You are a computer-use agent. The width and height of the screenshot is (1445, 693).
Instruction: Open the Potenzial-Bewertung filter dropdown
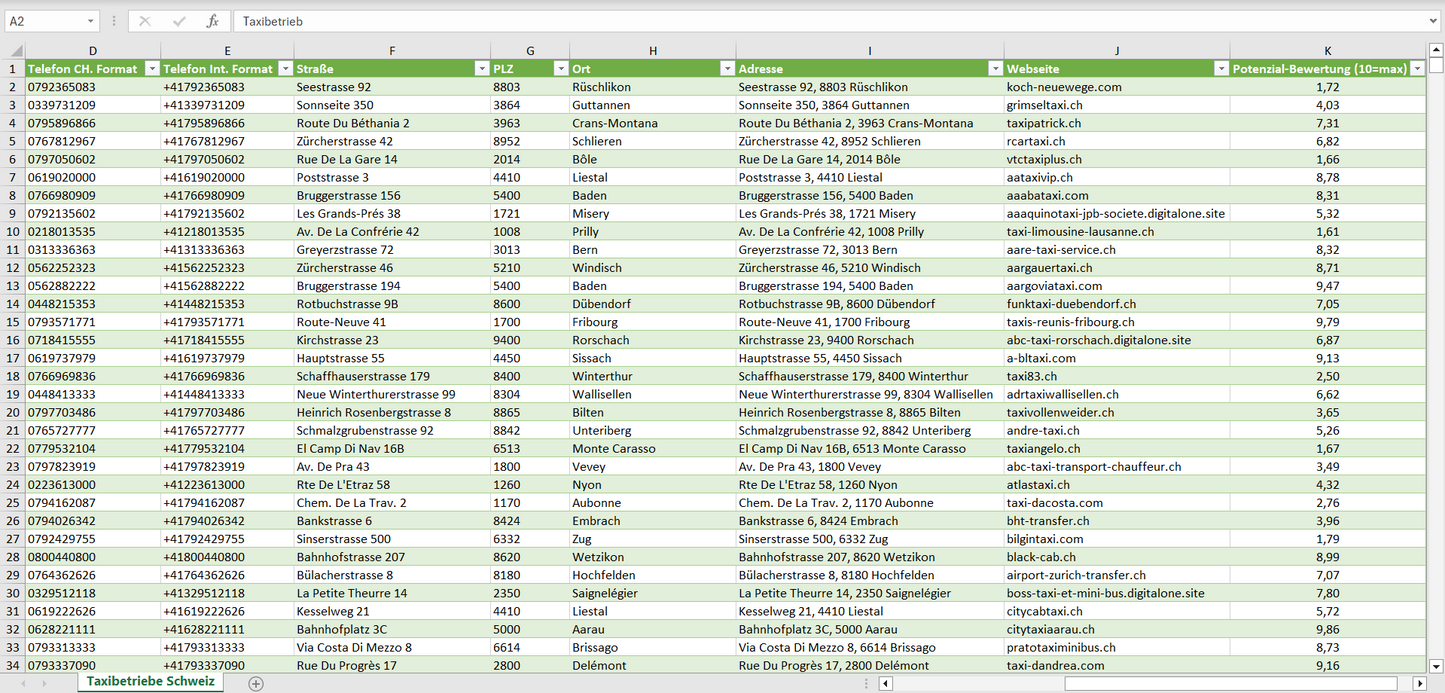(x=1416, y=69)
